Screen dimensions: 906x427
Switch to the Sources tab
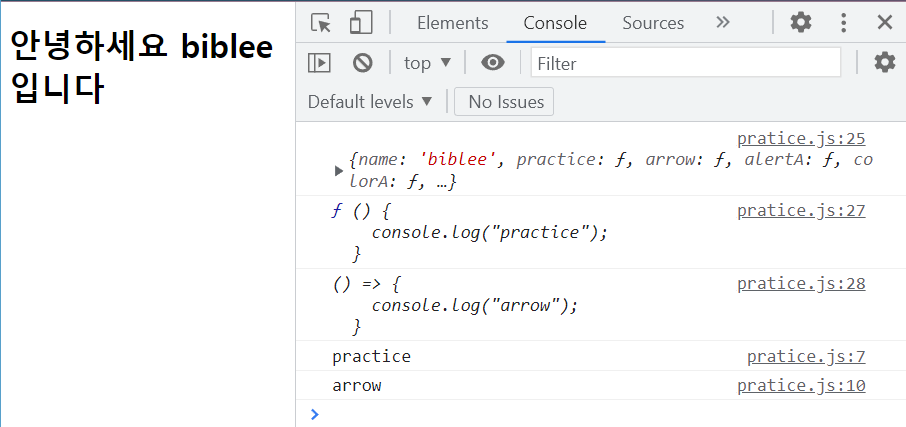pyautogui.click(x=653, y=23)
